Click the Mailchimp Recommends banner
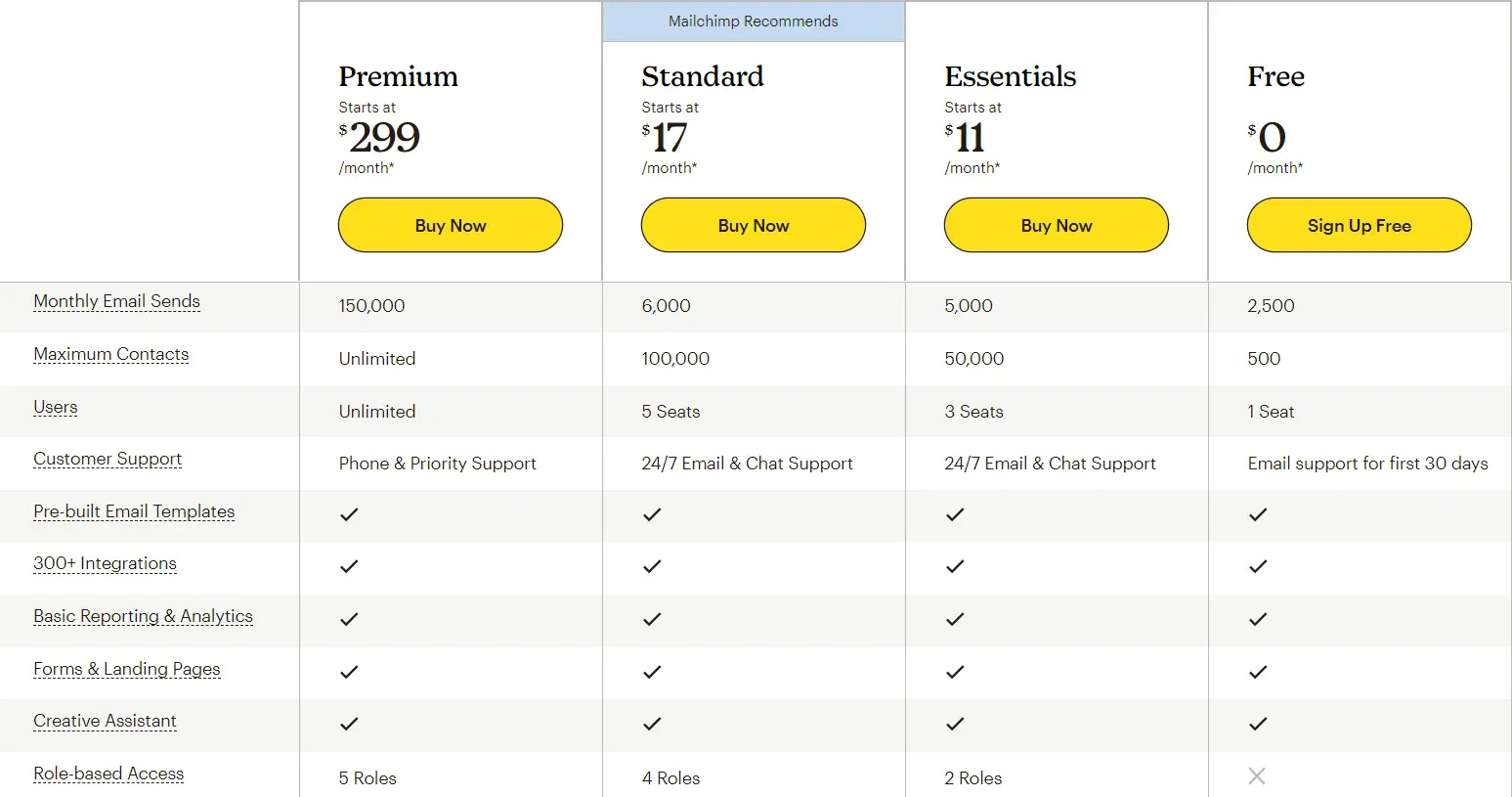The width and height of the screenshot is (1512, 797). (754, 22)
